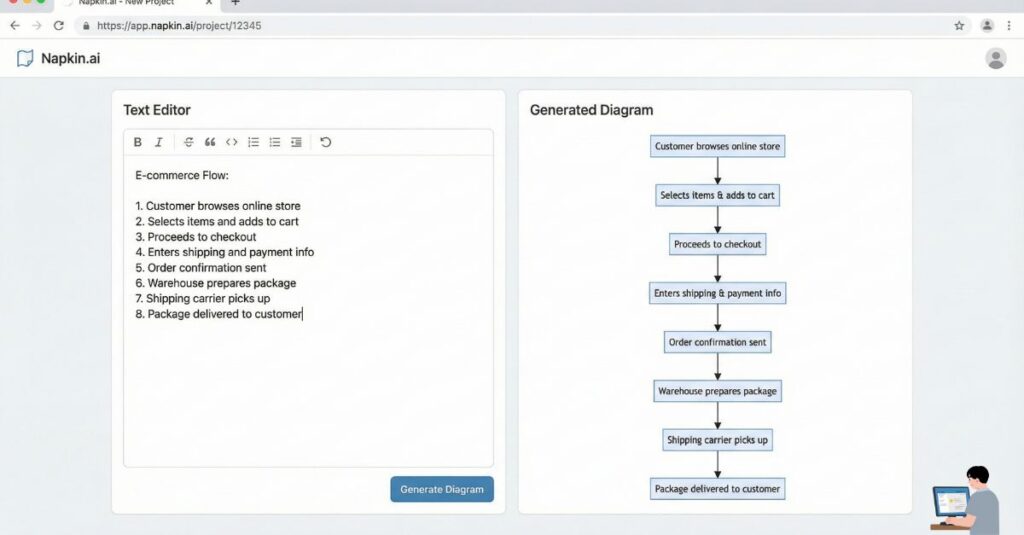Toggle bold formatting in the text editor
Screen dimensions: 1024x535
point(138,142)
